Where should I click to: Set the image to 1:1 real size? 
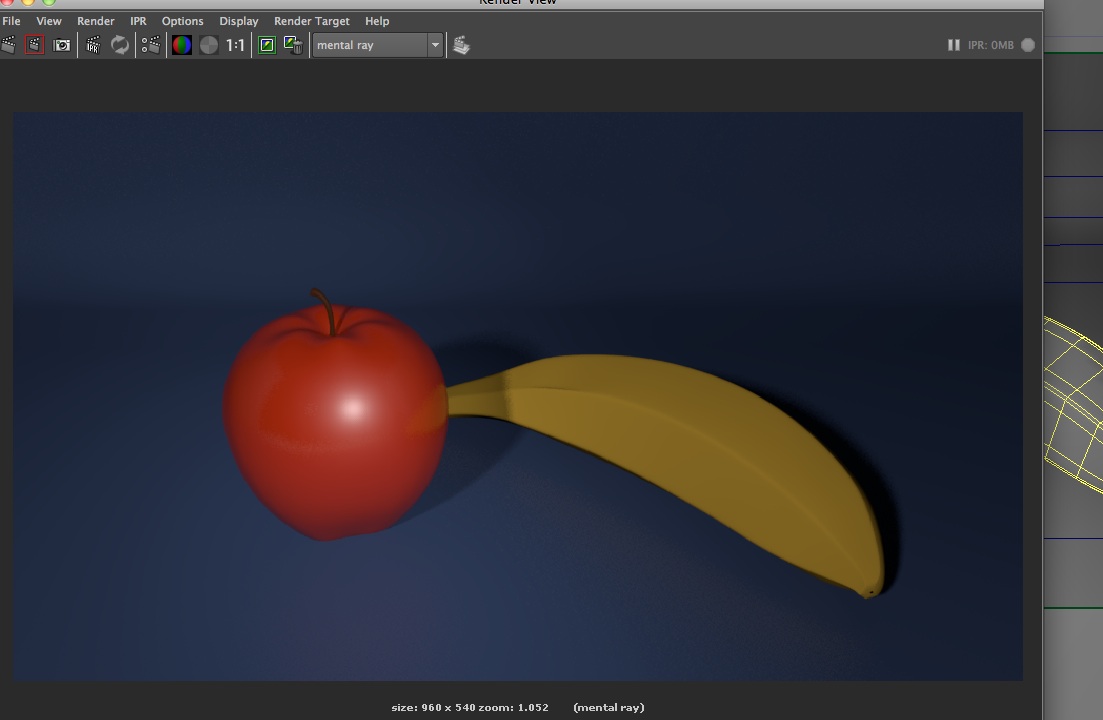pos(235,45)
